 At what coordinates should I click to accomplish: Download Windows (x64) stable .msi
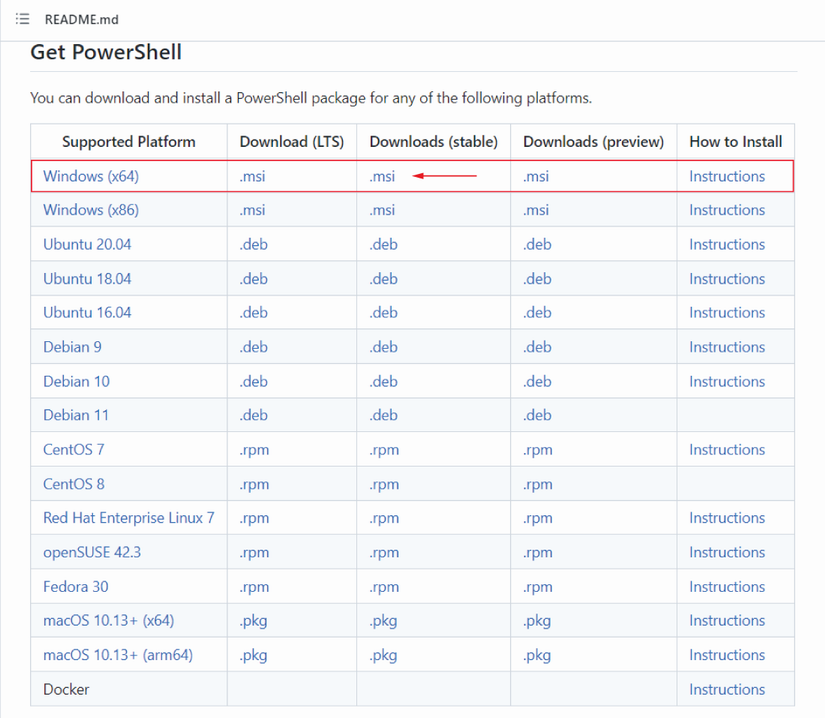click(x=382, y=176)
